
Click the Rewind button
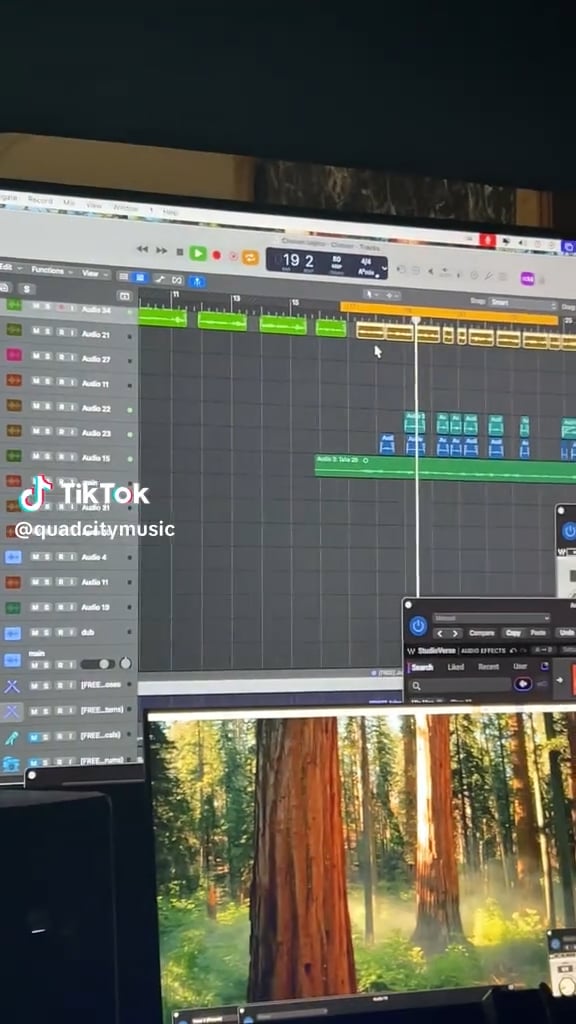[x=142, y=249]
